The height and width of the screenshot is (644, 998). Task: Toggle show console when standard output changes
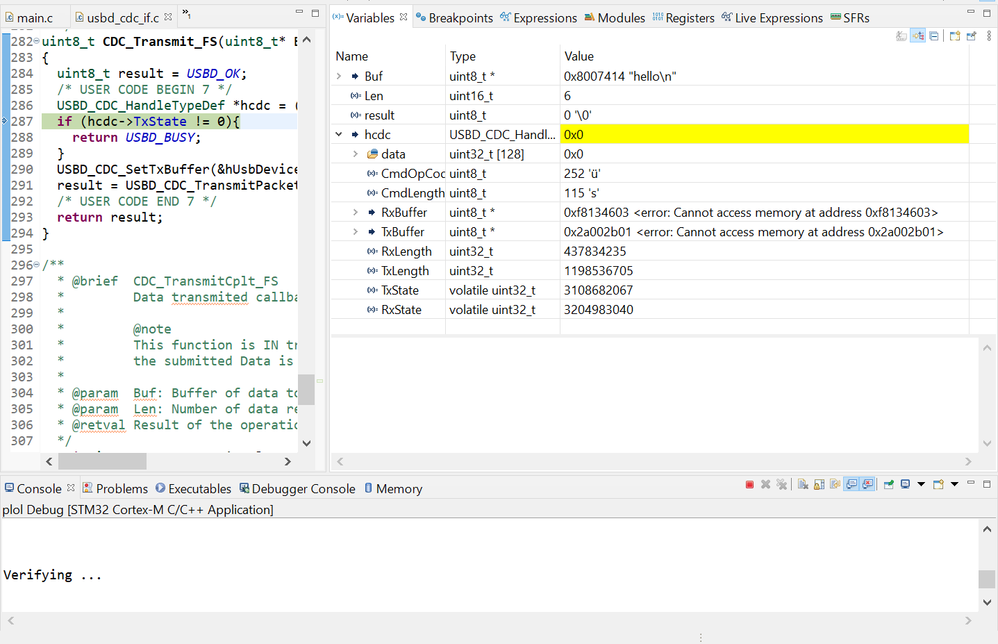[x=851, y=485]
